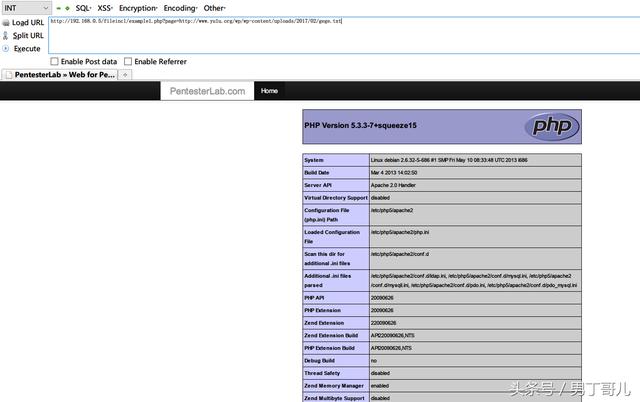Screen dimensions: 640x402
Task: Click the Execute button label
Action: pos(27,49)
